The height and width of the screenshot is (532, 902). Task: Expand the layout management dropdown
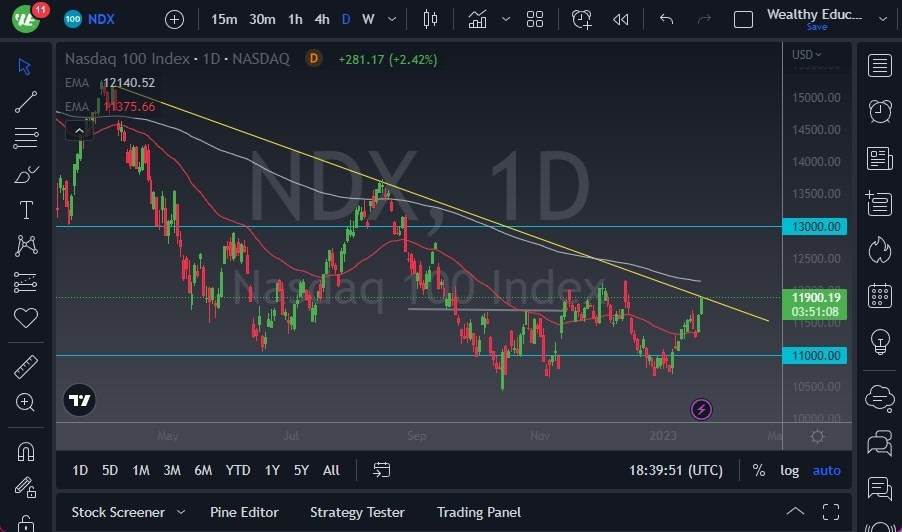(883, 19)
